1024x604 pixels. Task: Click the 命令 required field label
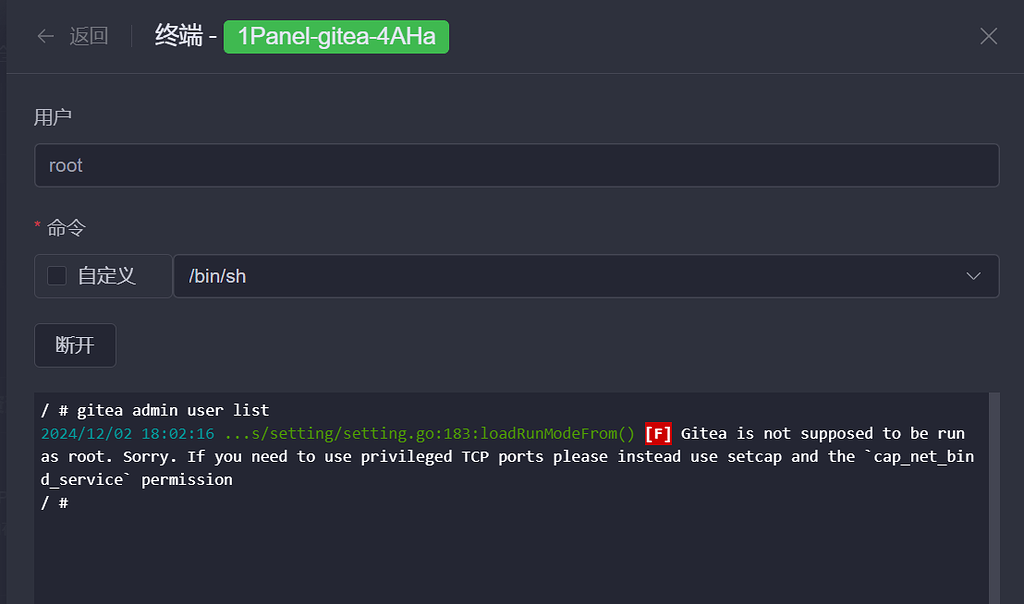click(x=66, y=228)
